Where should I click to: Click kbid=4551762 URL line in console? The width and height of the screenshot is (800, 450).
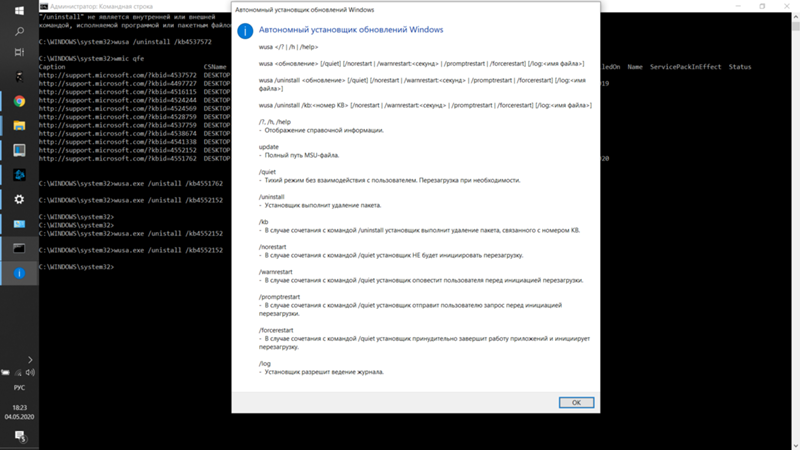(118, 159)
